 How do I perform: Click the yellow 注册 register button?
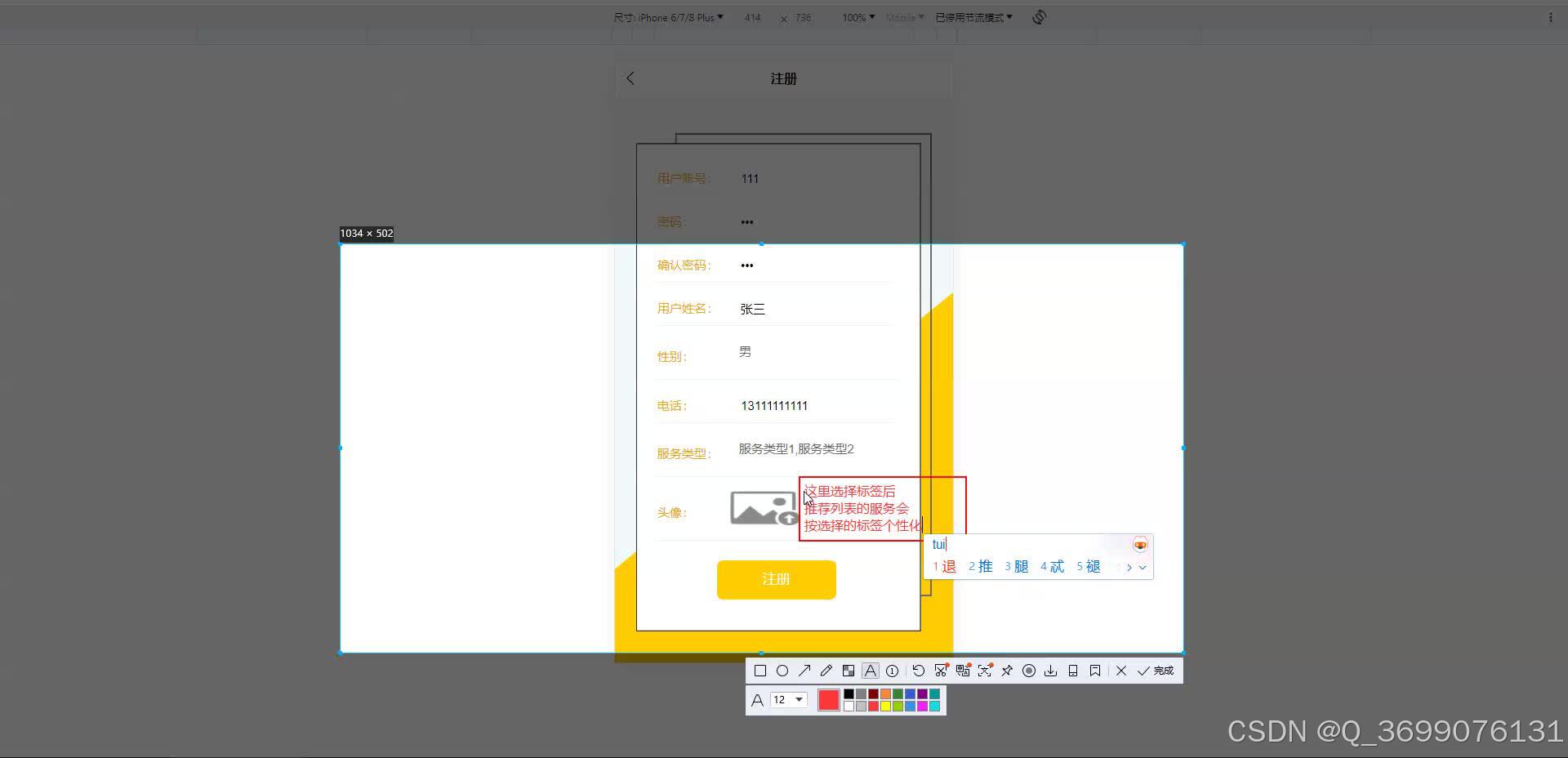coord(775,579)
